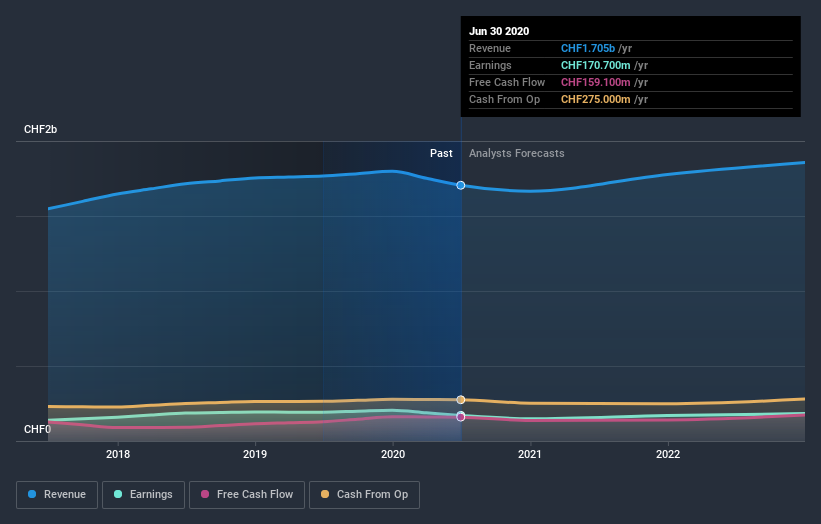This screenshot has width=821, height=524.
Task: Click the Analysts Forecasts label
Action: click(x=517, y=153)
